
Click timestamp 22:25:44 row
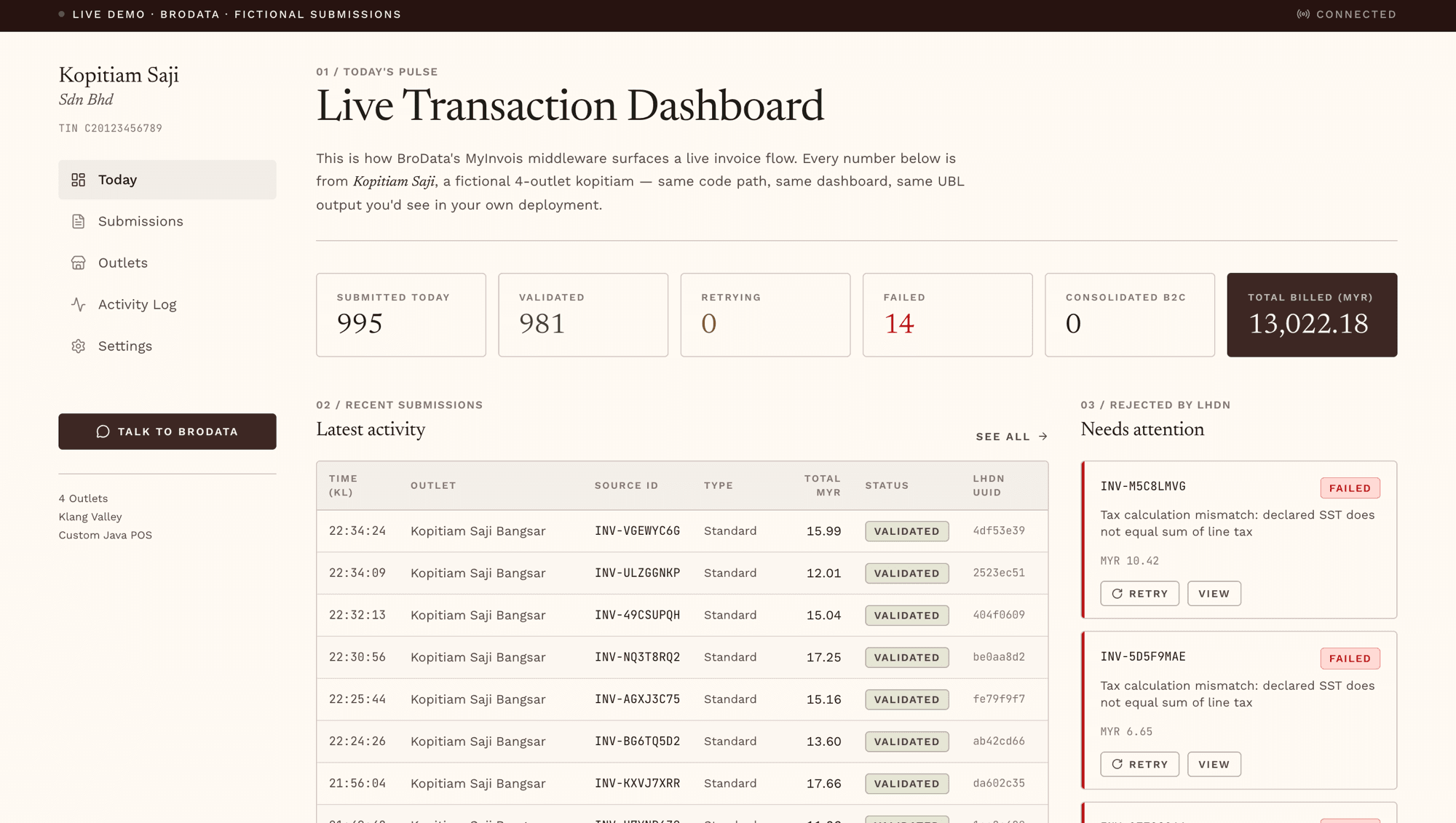[x=357, y=699]
